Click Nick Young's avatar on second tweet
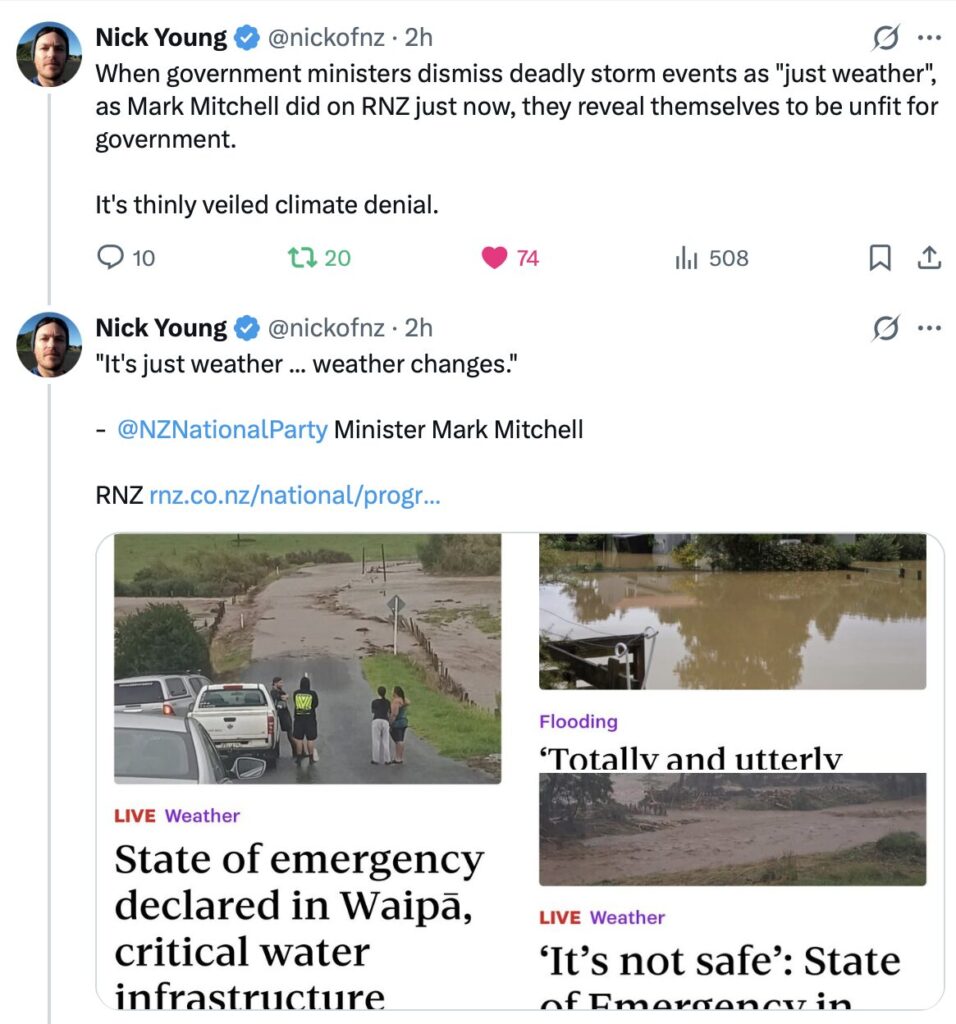This screenshot has height=1024, width=956. 49,344
